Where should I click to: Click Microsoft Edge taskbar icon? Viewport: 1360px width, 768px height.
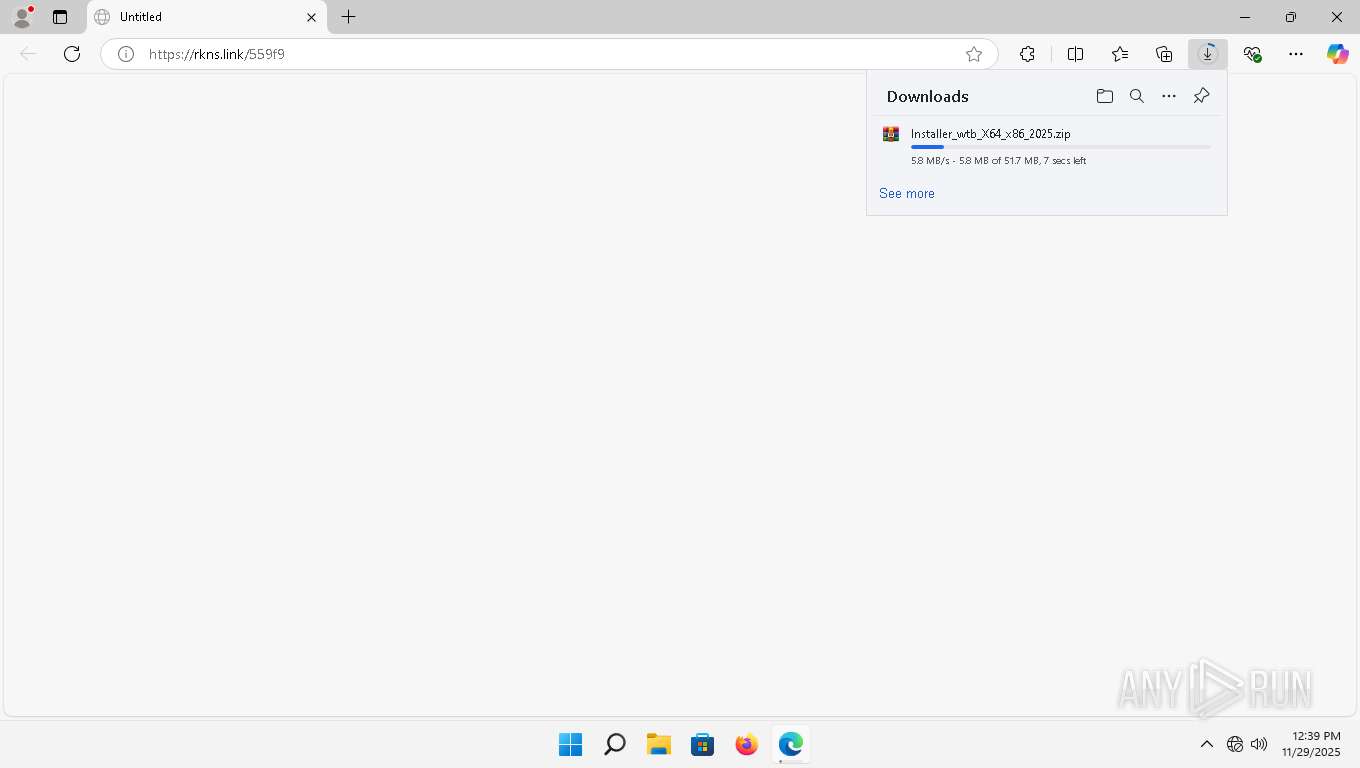tap(791, 745)
